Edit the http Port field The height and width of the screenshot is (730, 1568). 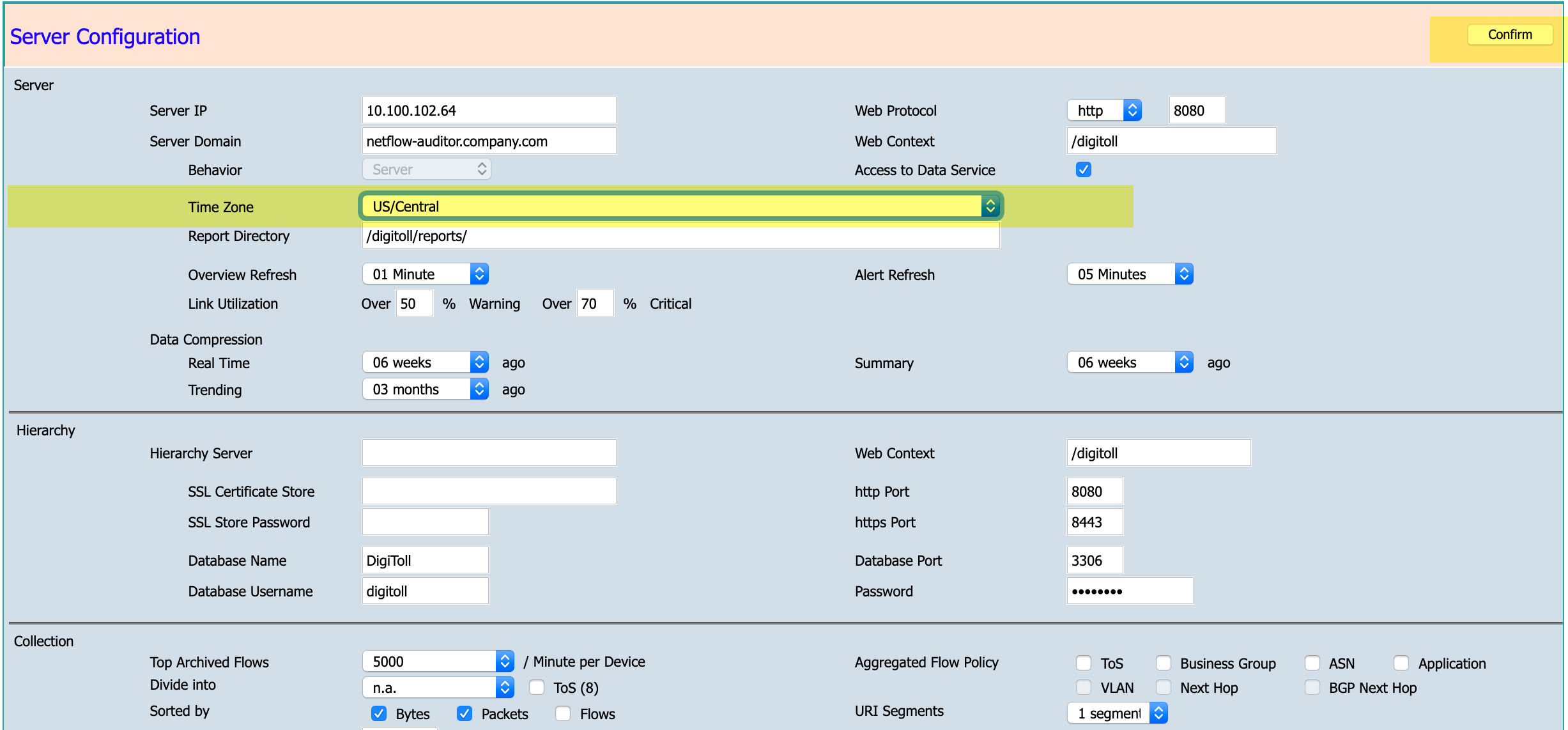click(1095, 491)
